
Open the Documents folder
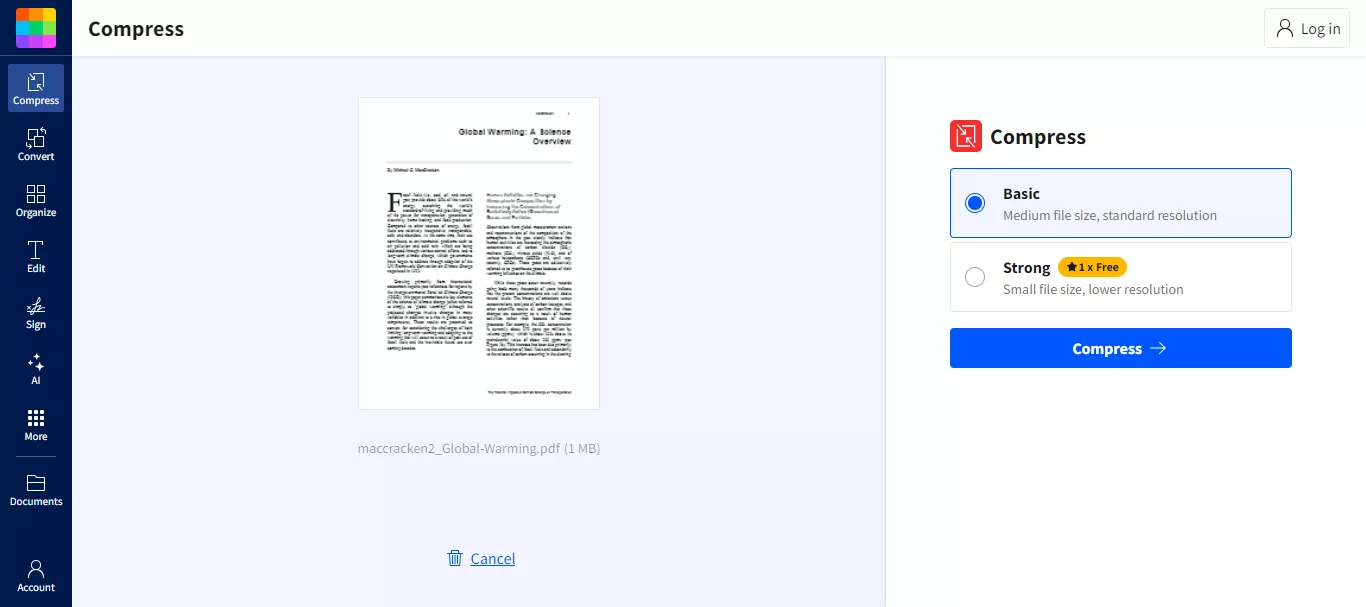pyautogui.click(x=36, y=490)
